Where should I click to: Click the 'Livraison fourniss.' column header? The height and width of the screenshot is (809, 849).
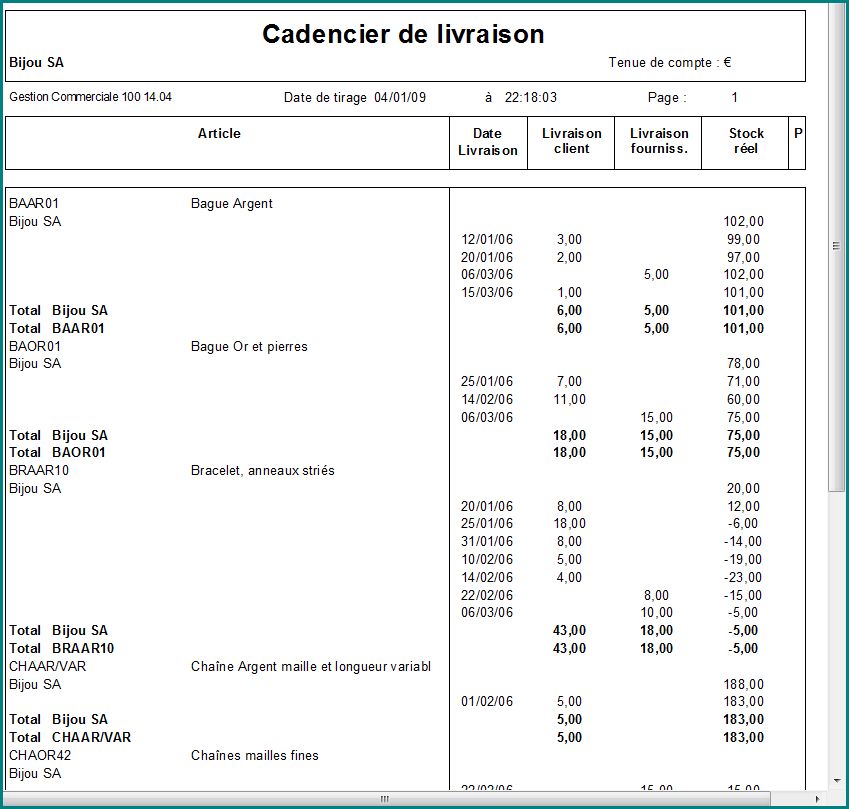659,141
